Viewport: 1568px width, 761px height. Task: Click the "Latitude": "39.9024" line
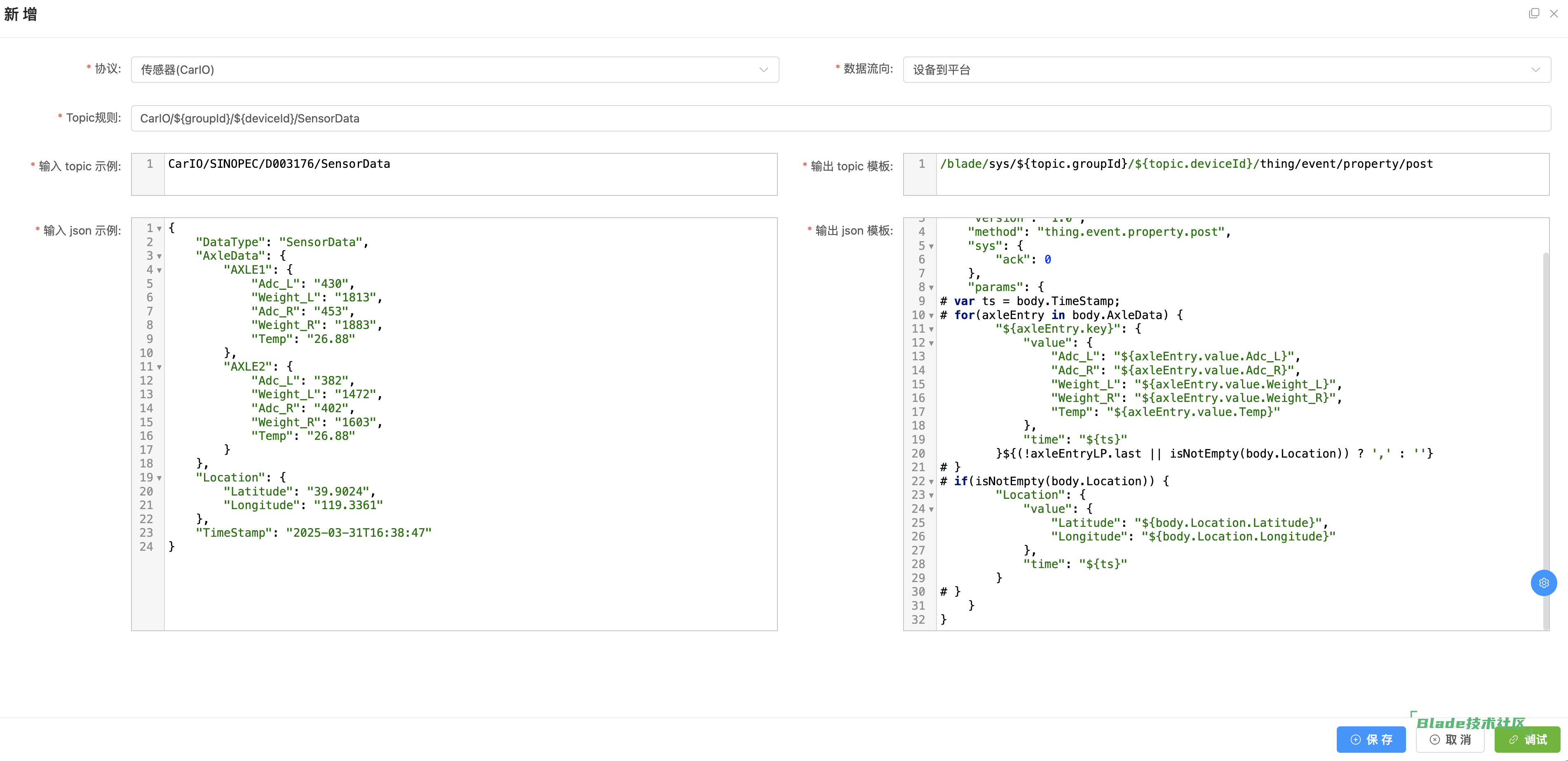coord(300,492)
